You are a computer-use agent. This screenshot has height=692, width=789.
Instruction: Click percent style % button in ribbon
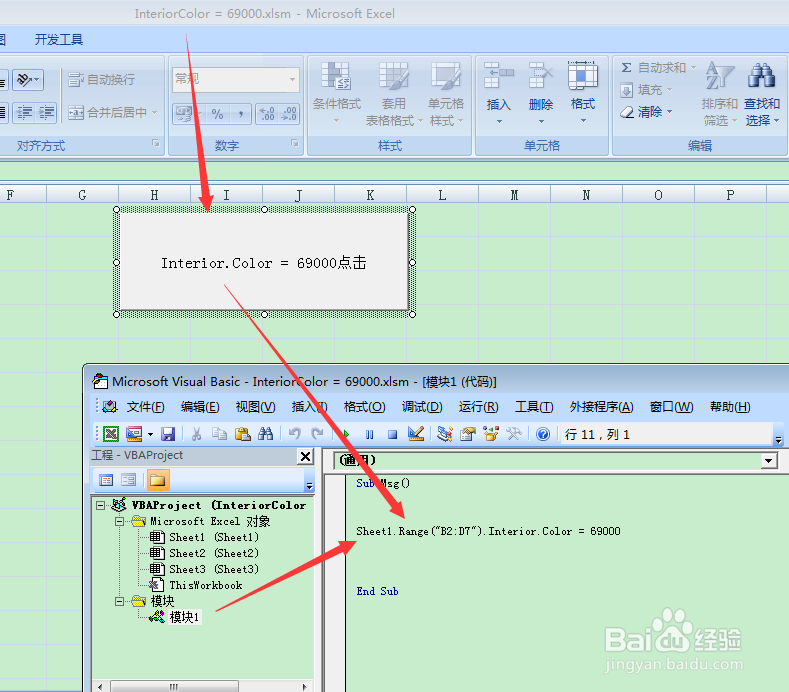pyautogui.click(x=217, y=114)
